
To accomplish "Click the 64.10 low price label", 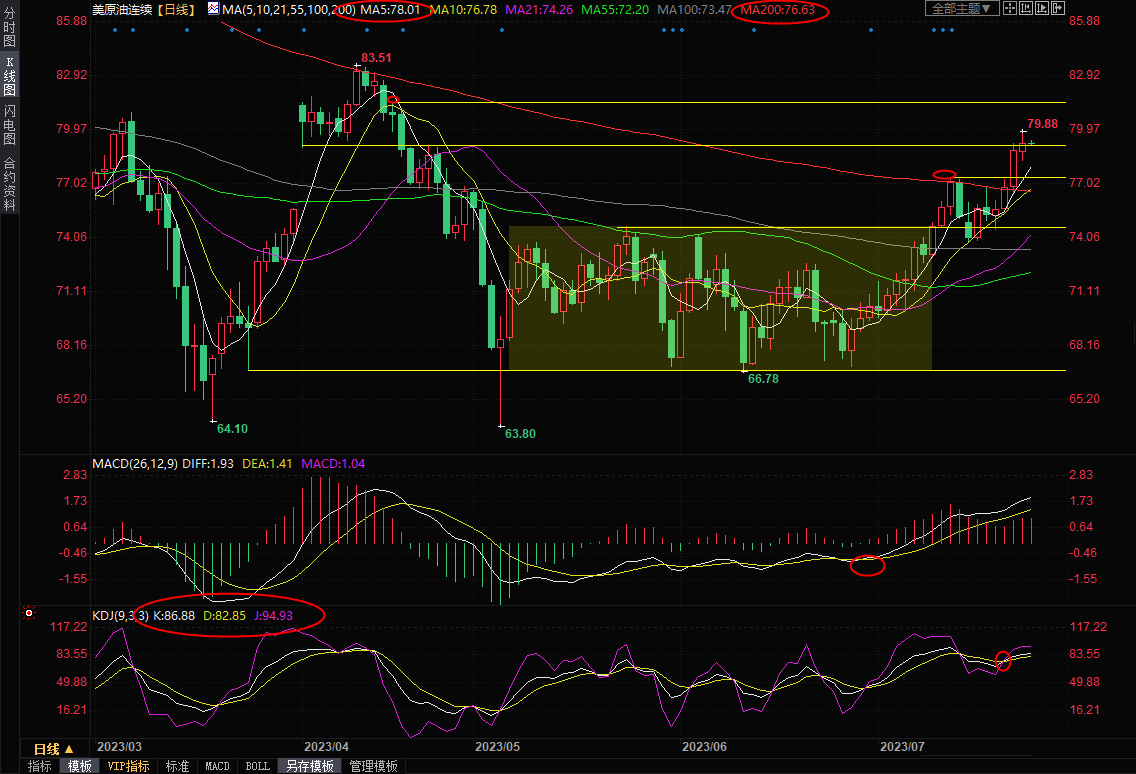I will pos(232,428).
